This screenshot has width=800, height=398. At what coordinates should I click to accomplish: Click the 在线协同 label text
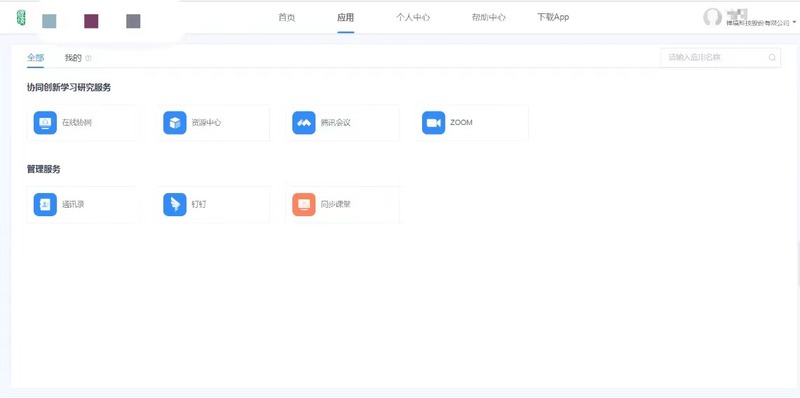tap(77, 123)
